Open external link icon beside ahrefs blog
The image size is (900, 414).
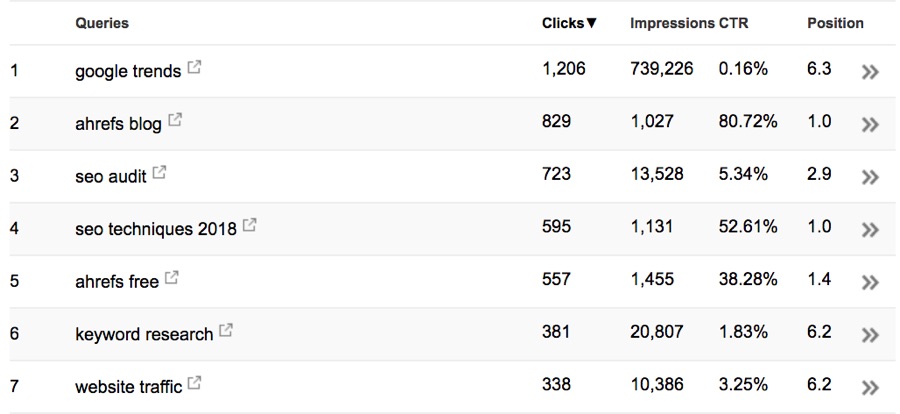click(175, 120)
